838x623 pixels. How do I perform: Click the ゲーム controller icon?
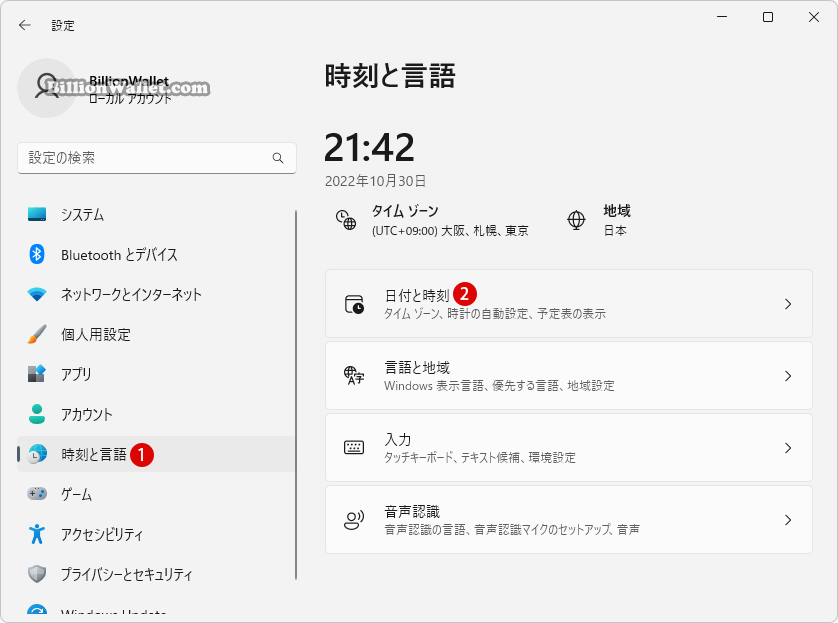point(37,494)
